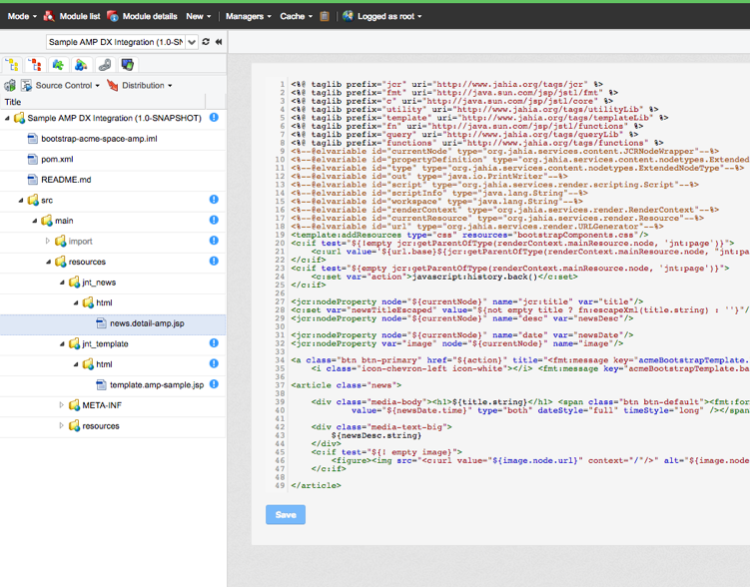Open the Mode menu
Screen dimensions: 750x587
point(22,16)
